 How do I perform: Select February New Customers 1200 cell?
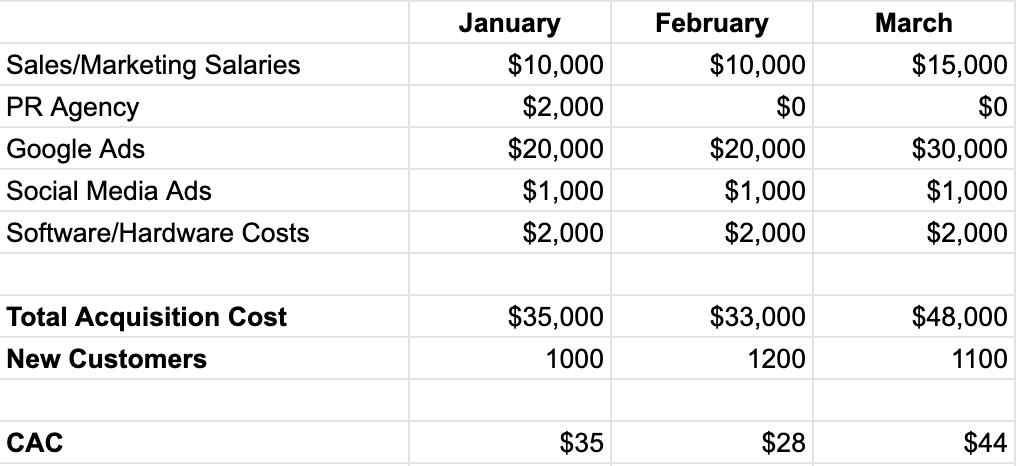pyautogui.click(x=774, y=359)
